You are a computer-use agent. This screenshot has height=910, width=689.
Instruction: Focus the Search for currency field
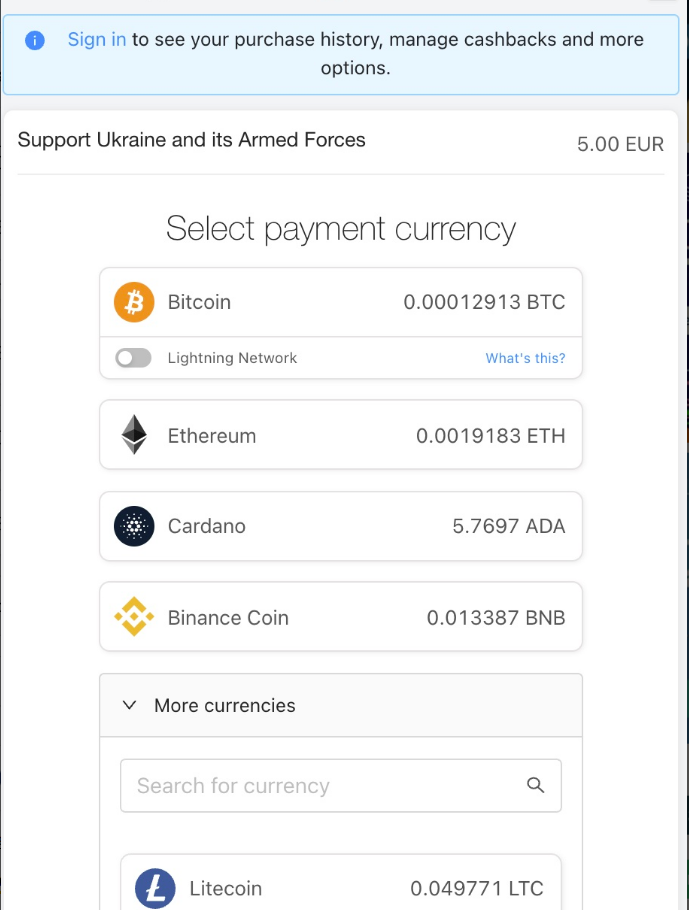click(341, 786)
